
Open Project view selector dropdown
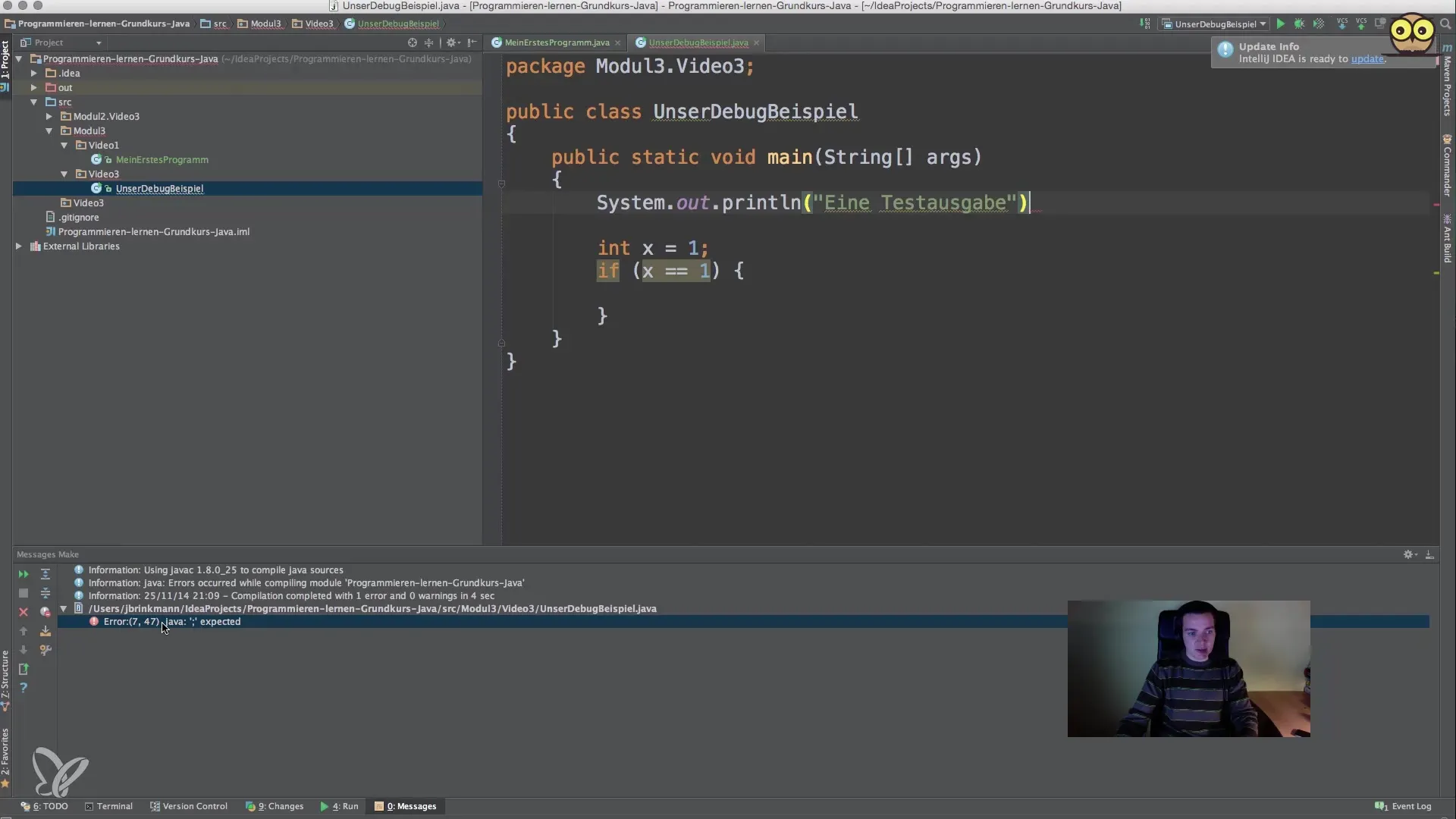61,42
